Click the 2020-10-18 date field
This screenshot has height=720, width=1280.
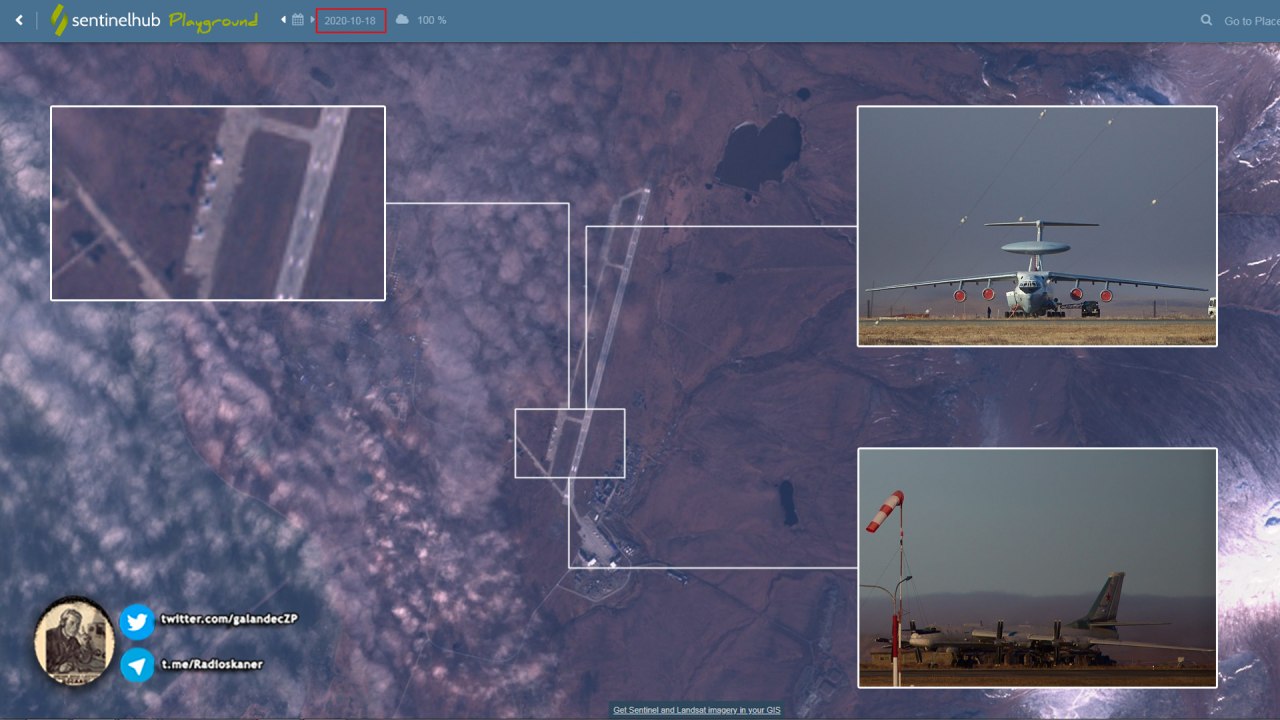click(x=350, y=21)
